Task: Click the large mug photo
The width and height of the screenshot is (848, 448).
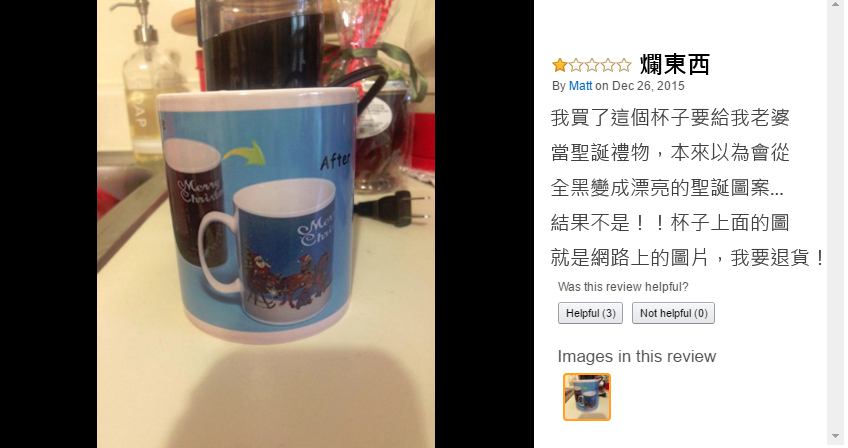Action: pyautogui.click(x=266, y=224)
